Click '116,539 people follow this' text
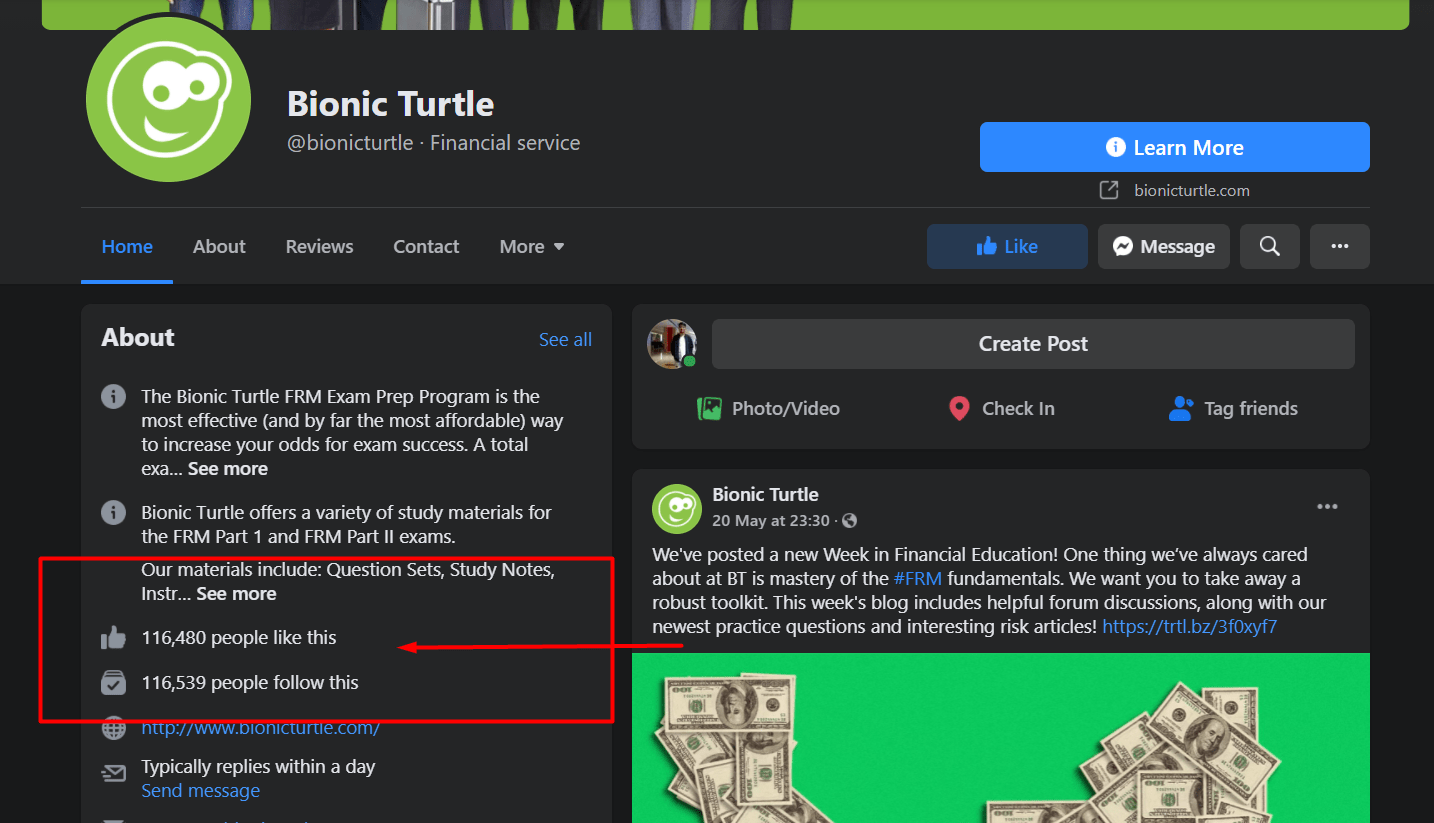1434x823 pixels. click(x=250, y=683)
